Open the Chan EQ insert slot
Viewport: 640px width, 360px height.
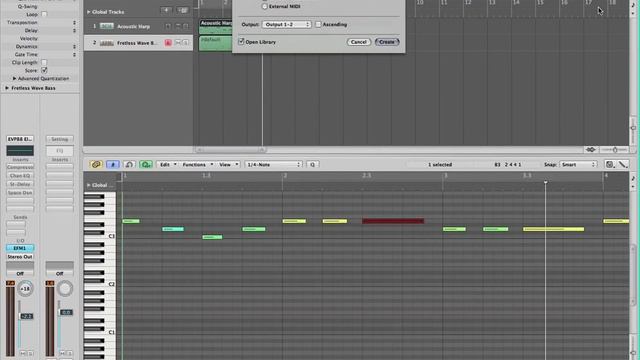click(20, 176)
